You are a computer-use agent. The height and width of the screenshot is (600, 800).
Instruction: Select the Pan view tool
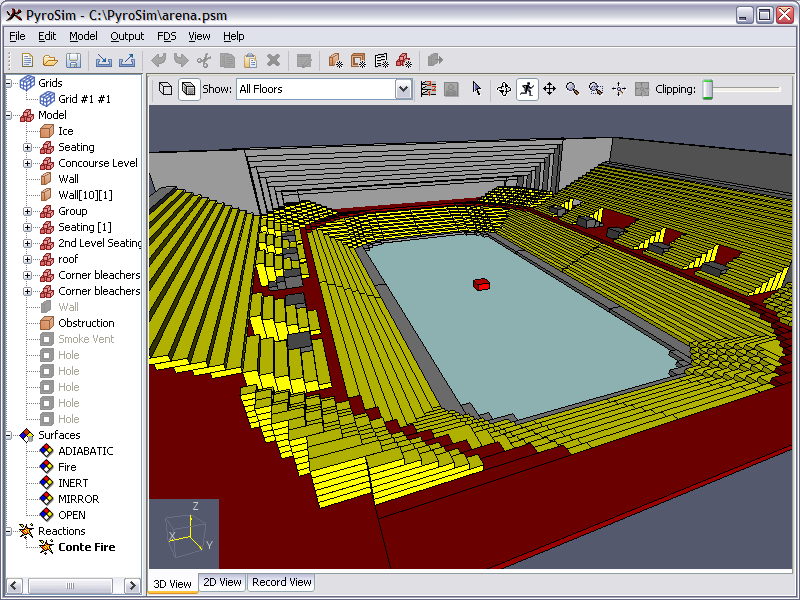(x=550, y=88)
